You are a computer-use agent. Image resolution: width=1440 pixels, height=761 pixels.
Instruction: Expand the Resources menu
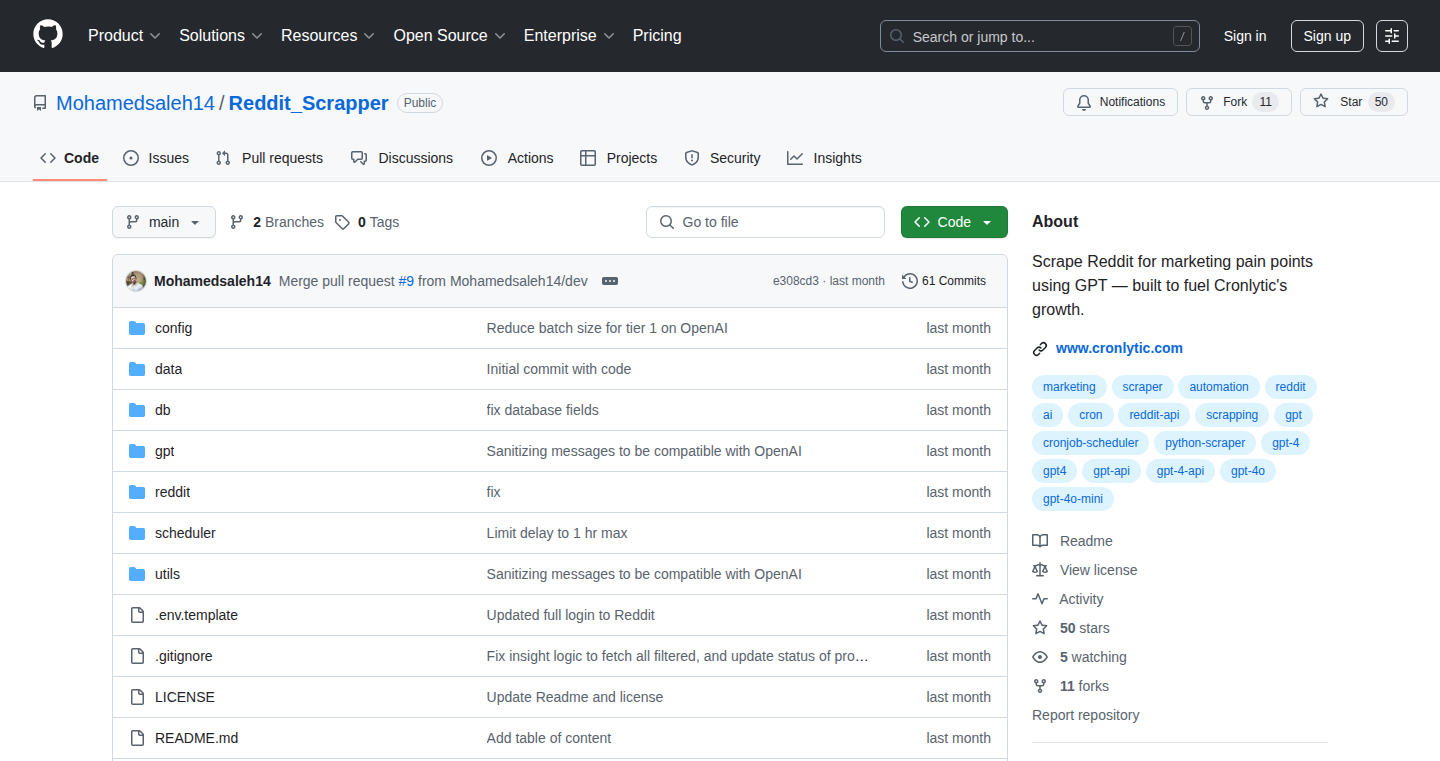(x=328, y=36)
